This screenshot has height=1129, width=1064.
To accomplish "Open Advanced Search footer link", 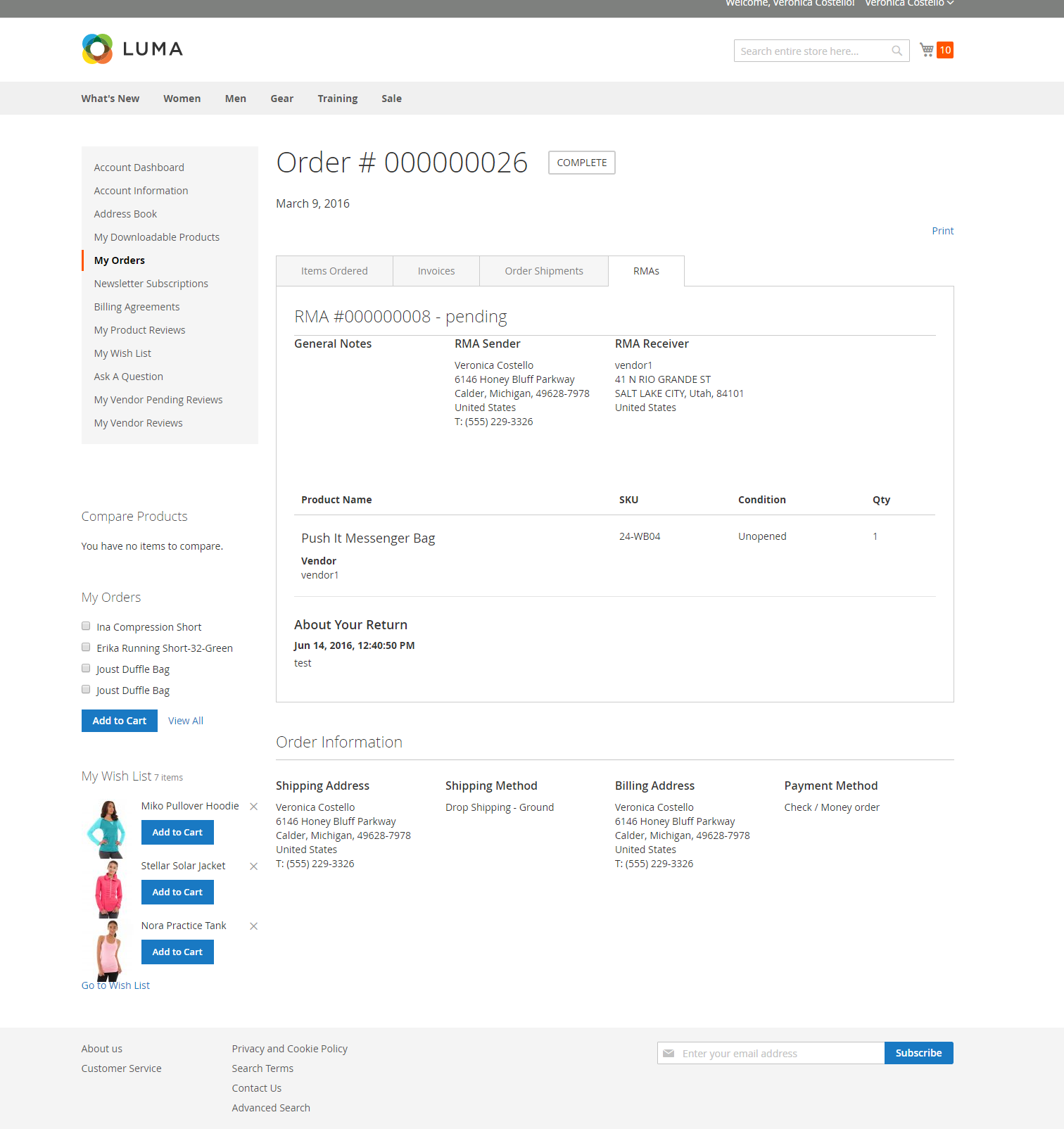I will [271, 1108].
